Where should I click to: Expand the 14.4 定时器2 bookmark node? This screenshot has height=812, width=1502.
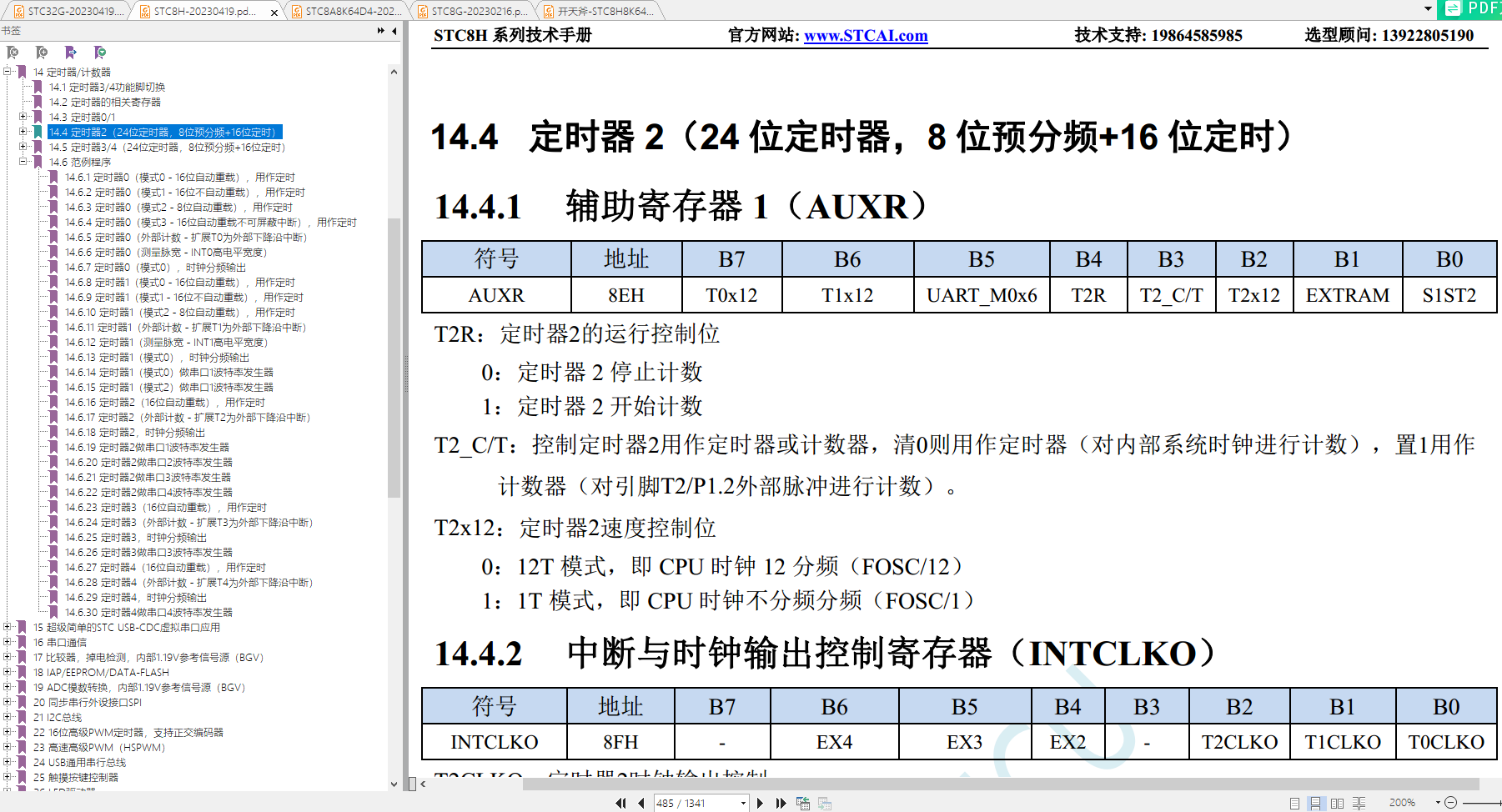23,132
